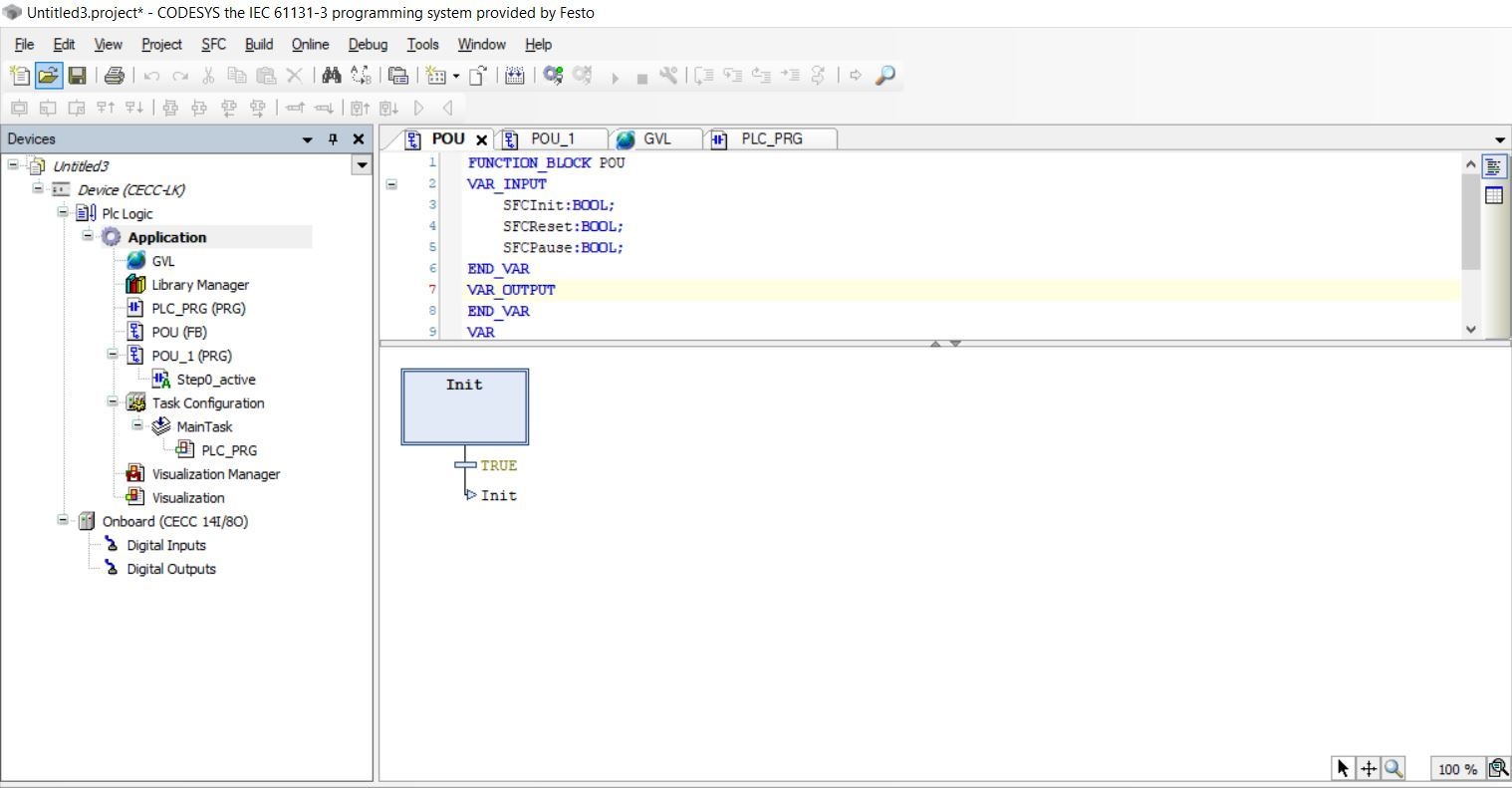Select the magnifier zoom tool at bottom right

(x=1393, y=768)
